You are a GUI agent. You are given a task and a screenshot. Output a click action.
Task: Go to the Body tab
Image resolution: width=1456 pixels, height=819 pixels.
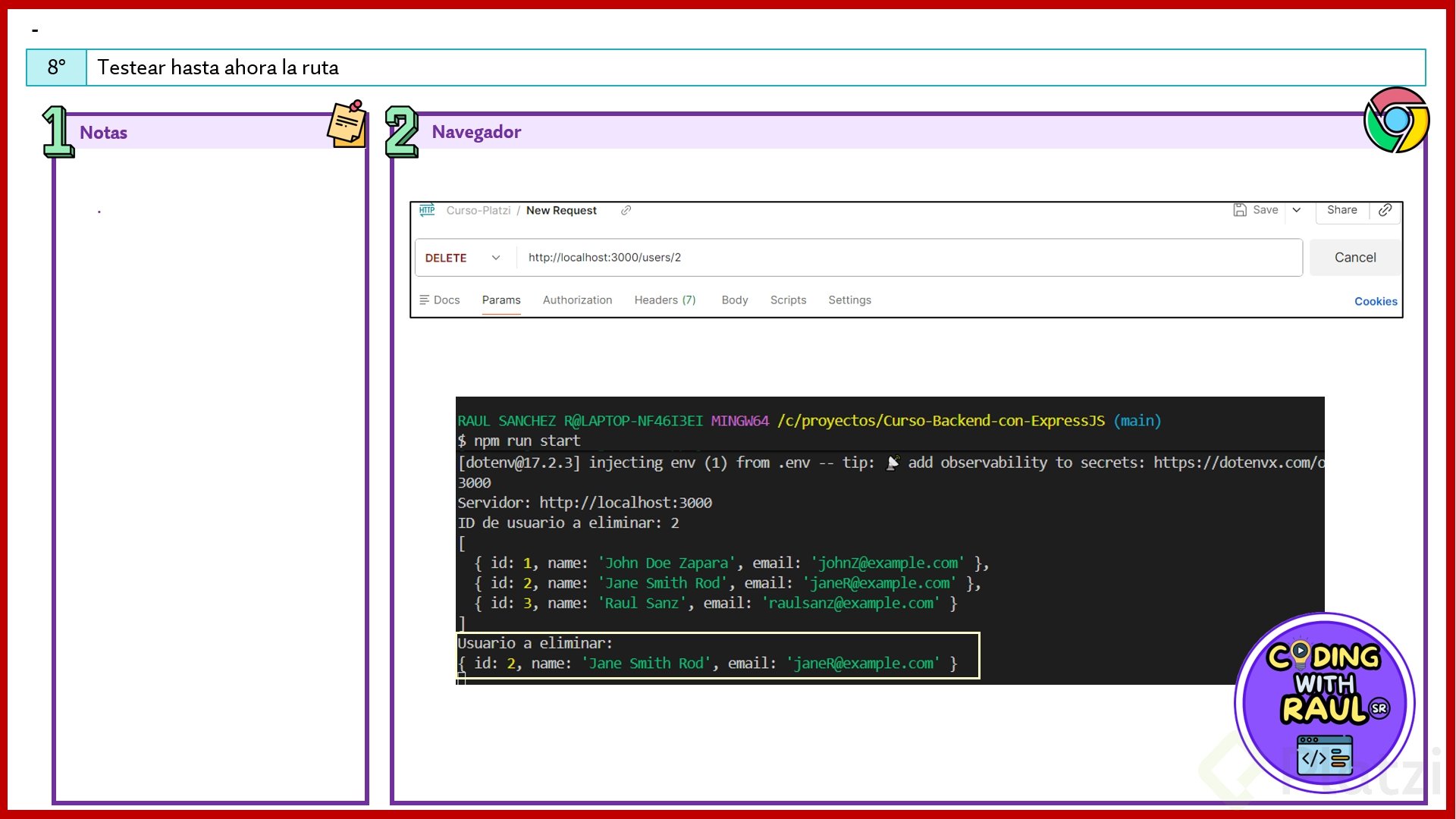(x=734, y=300)
